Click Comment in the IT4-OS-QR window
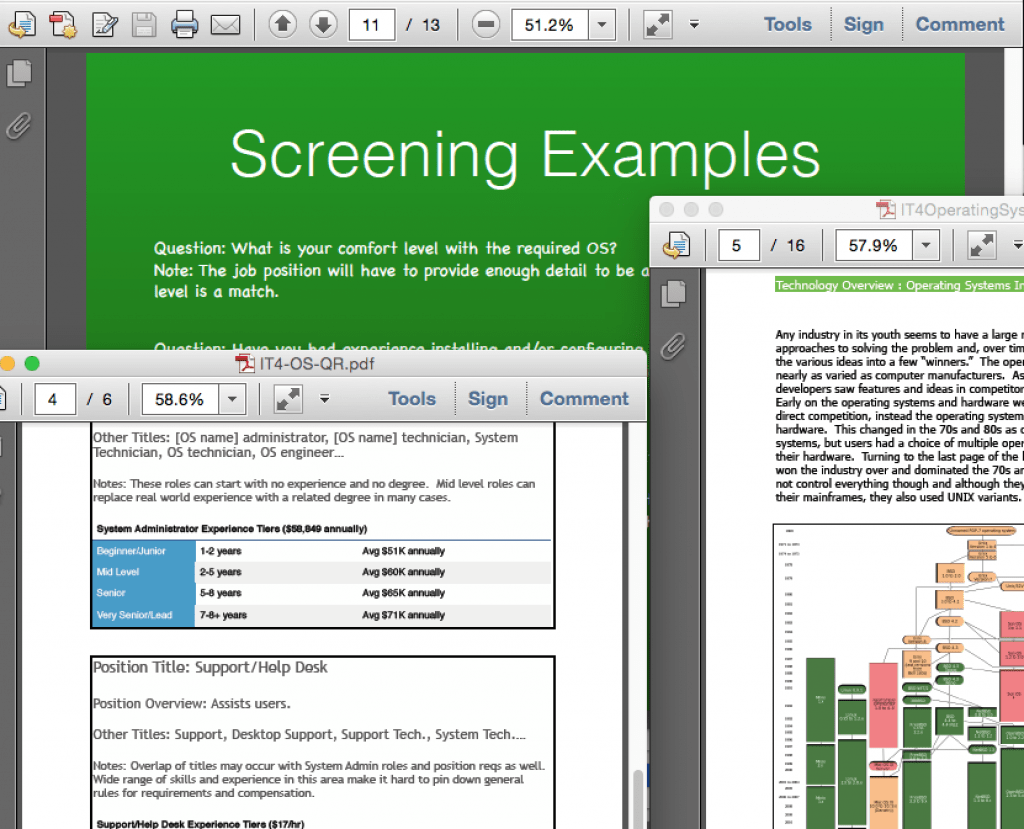Viewport: 1024px width, 829px height. pos(584,399)
